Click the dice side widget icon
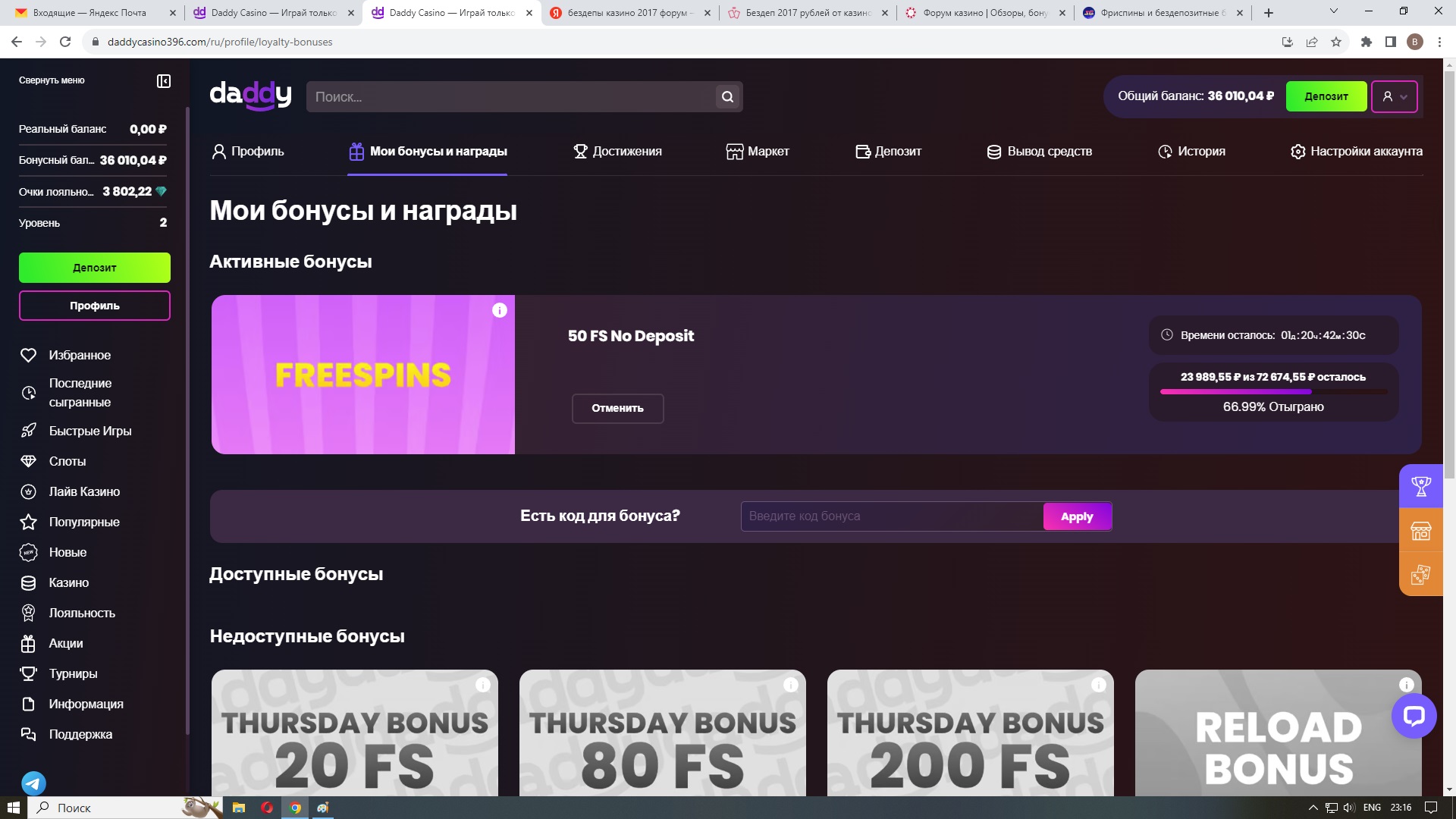Screen dimensions: 1456x819 point(1420,575)
